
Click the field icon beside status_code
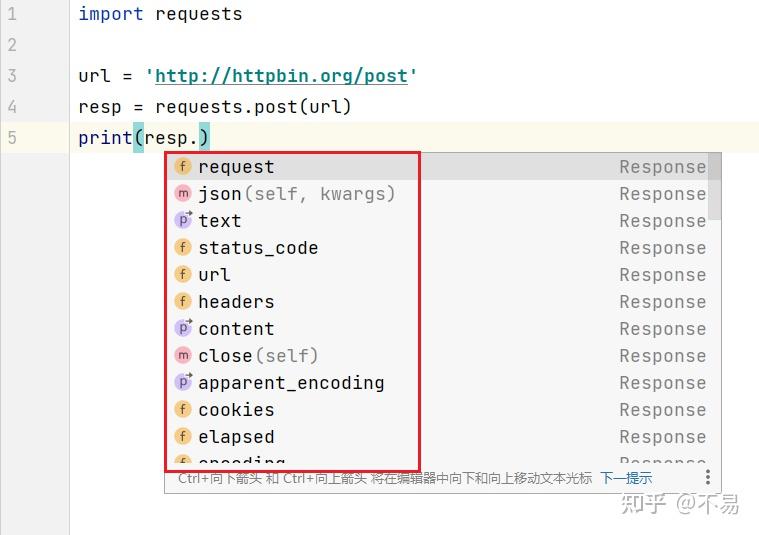pos(183,248)
